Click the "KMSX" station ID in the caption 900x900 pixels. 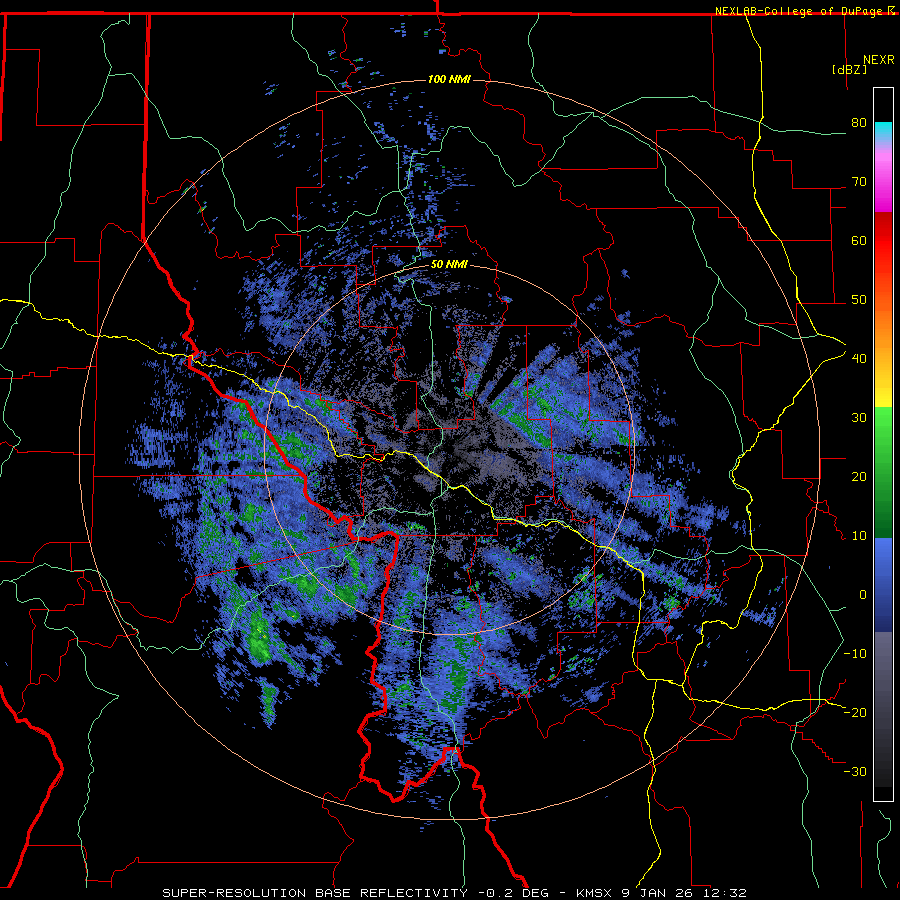[594, 893]
